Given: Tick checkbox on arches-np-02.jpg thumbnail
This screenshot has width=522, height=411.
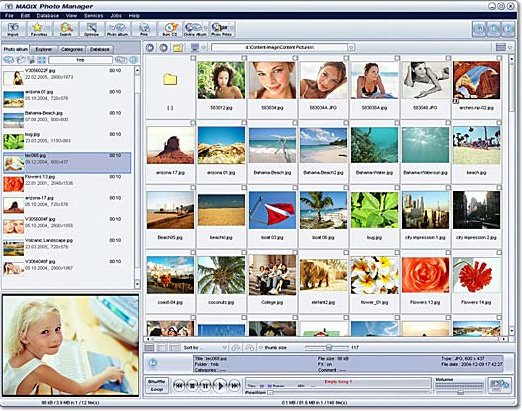Looking at the screenshot, I should 499,58.
